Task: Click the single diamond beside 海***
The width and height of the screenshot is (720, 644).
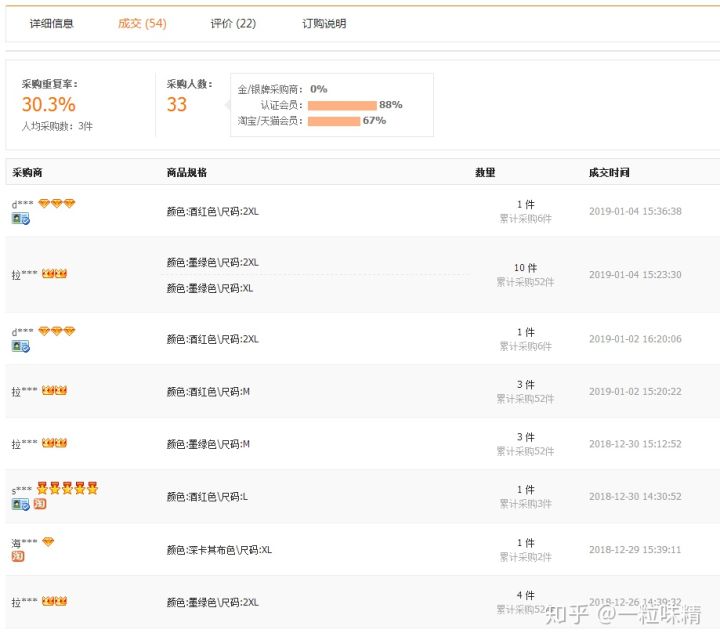Action: tap(48, 542)
